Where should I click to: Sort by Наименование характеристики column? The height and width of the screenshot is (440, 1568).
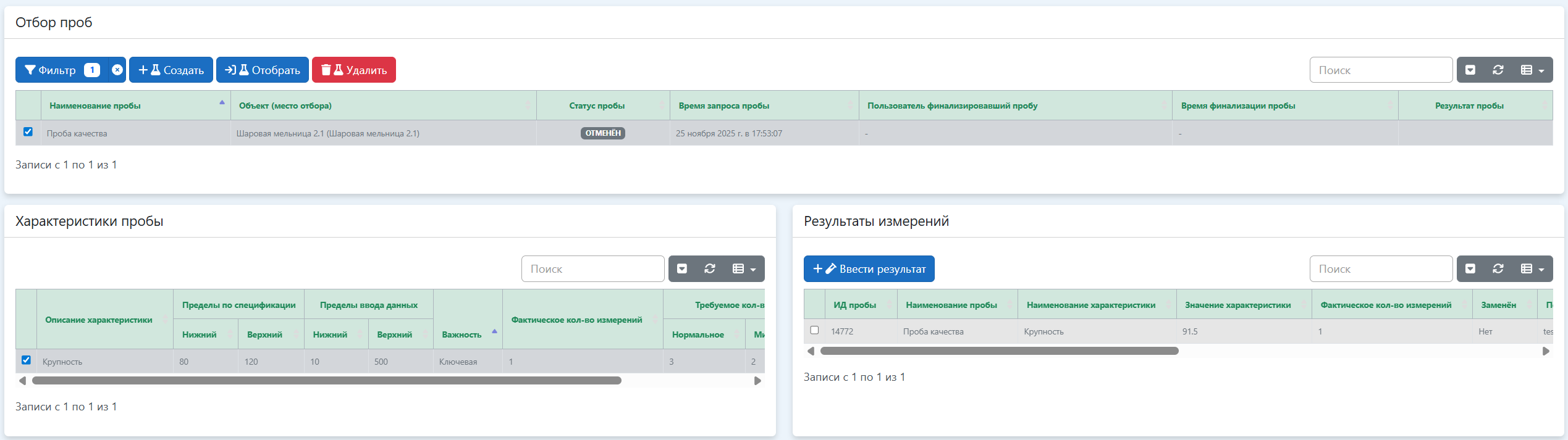pyautogui.click(x=1097, y=305)
